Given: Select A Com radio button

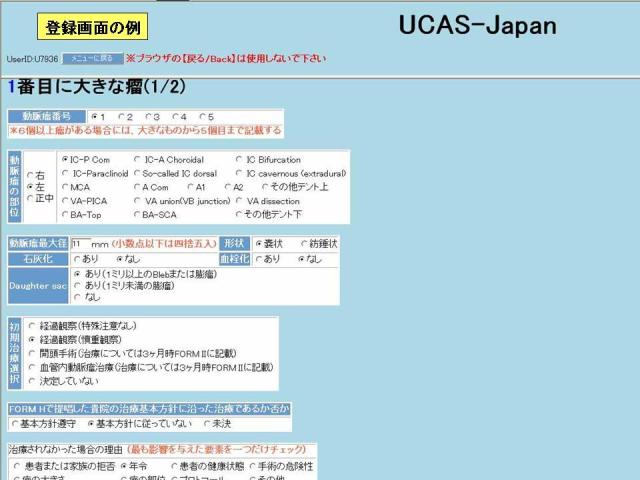Looking at the screenshot, I should 137,187.
